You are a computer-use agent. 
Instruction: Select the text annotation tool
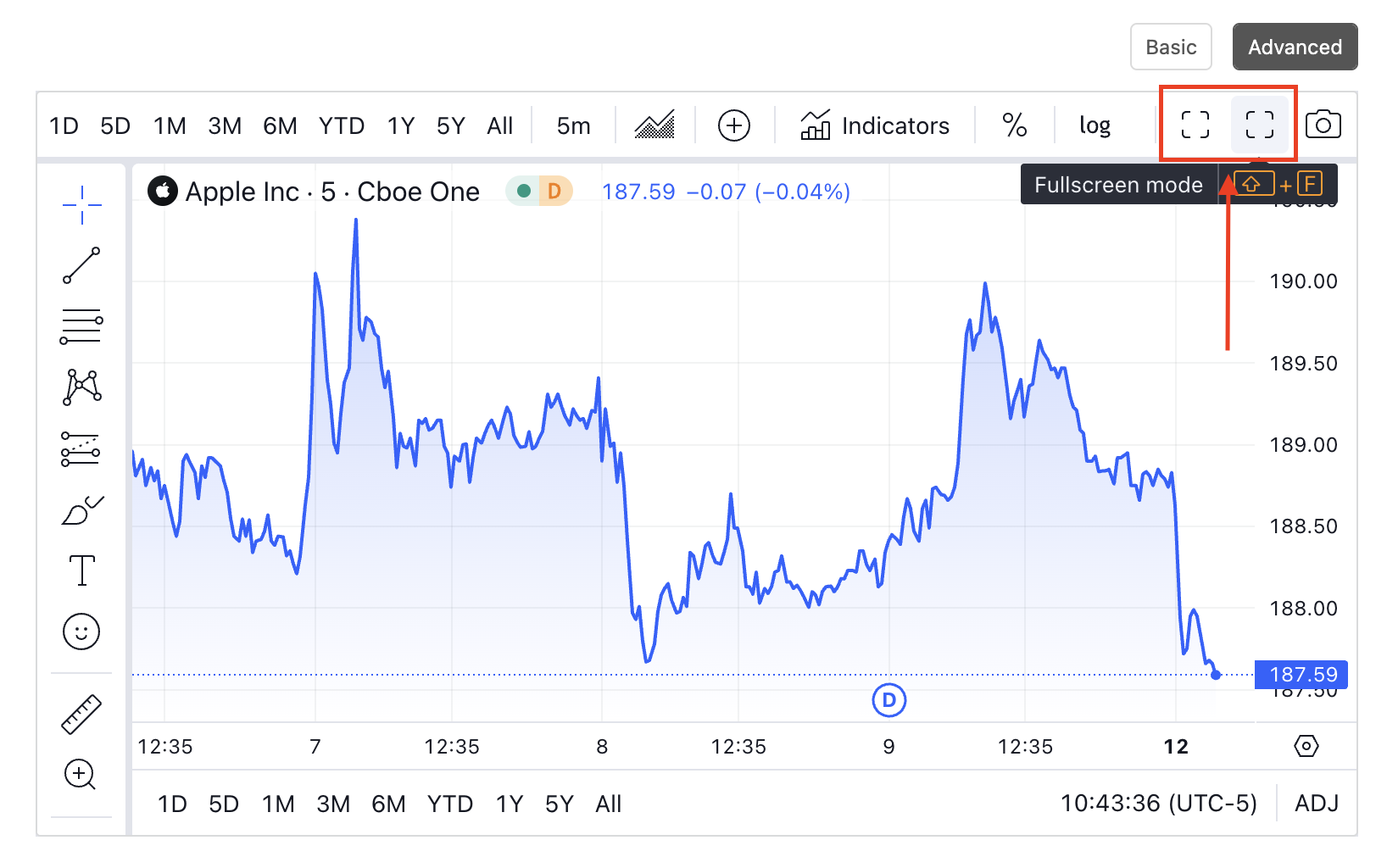tap(81, 570)
